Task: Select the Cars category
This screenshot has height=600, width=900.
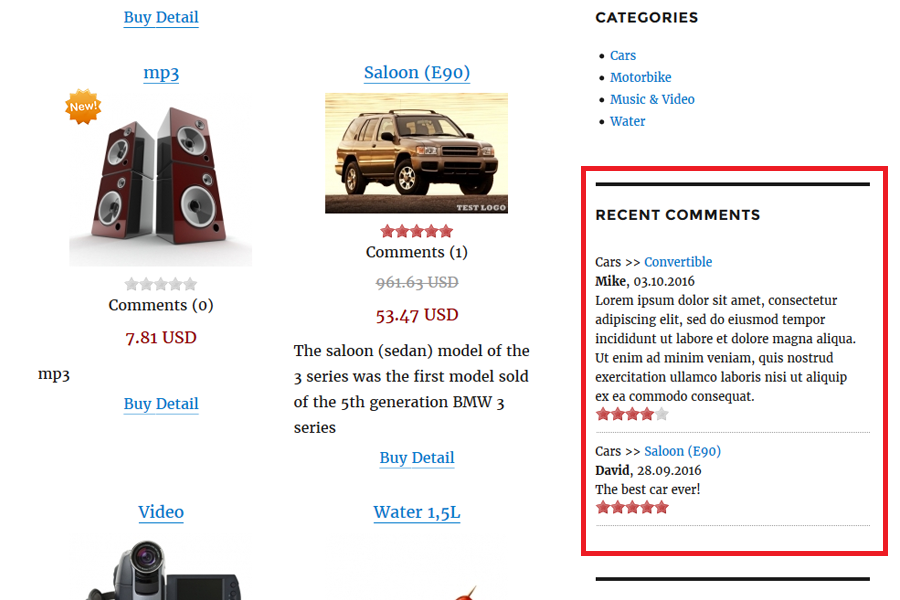Action: (623, 56)
